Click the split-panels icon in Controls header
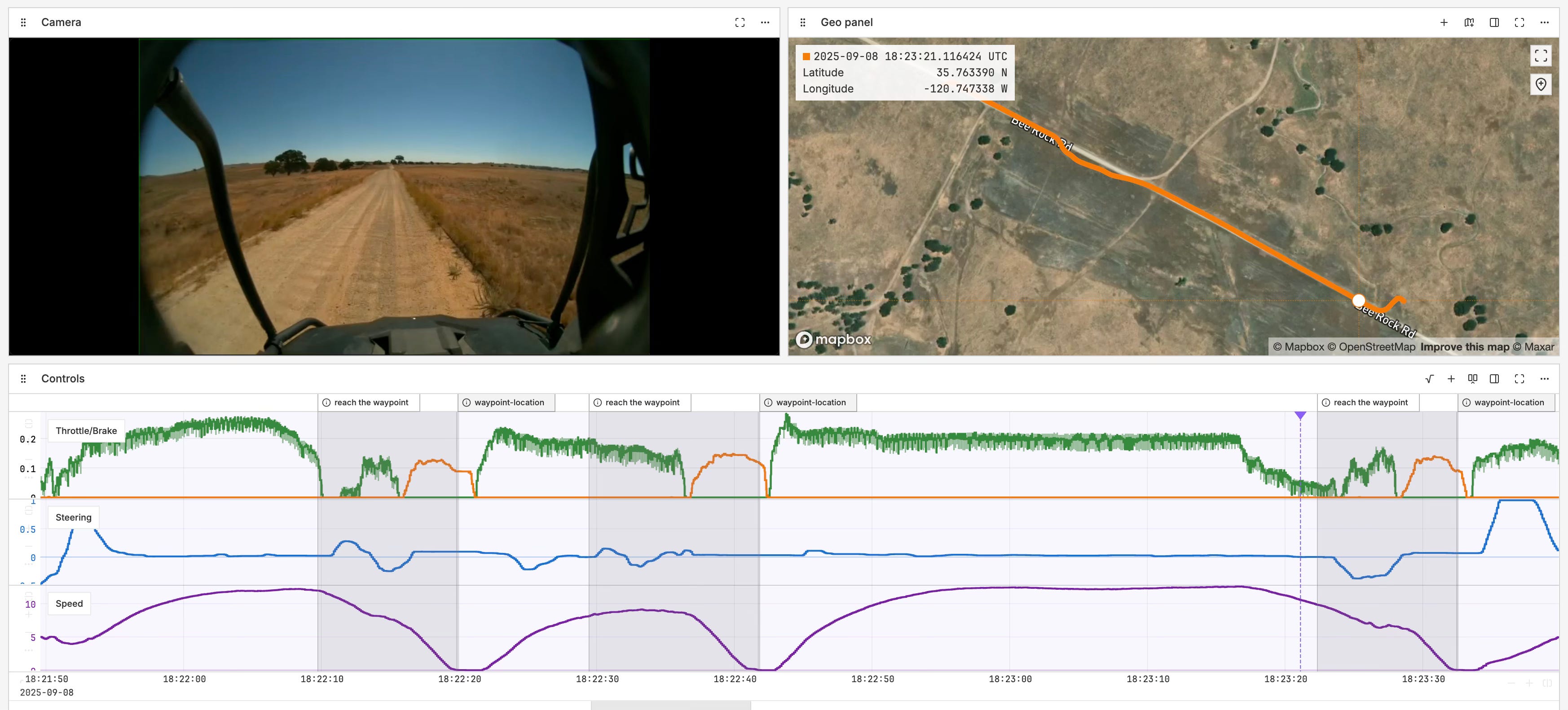 click(1472, 379)
